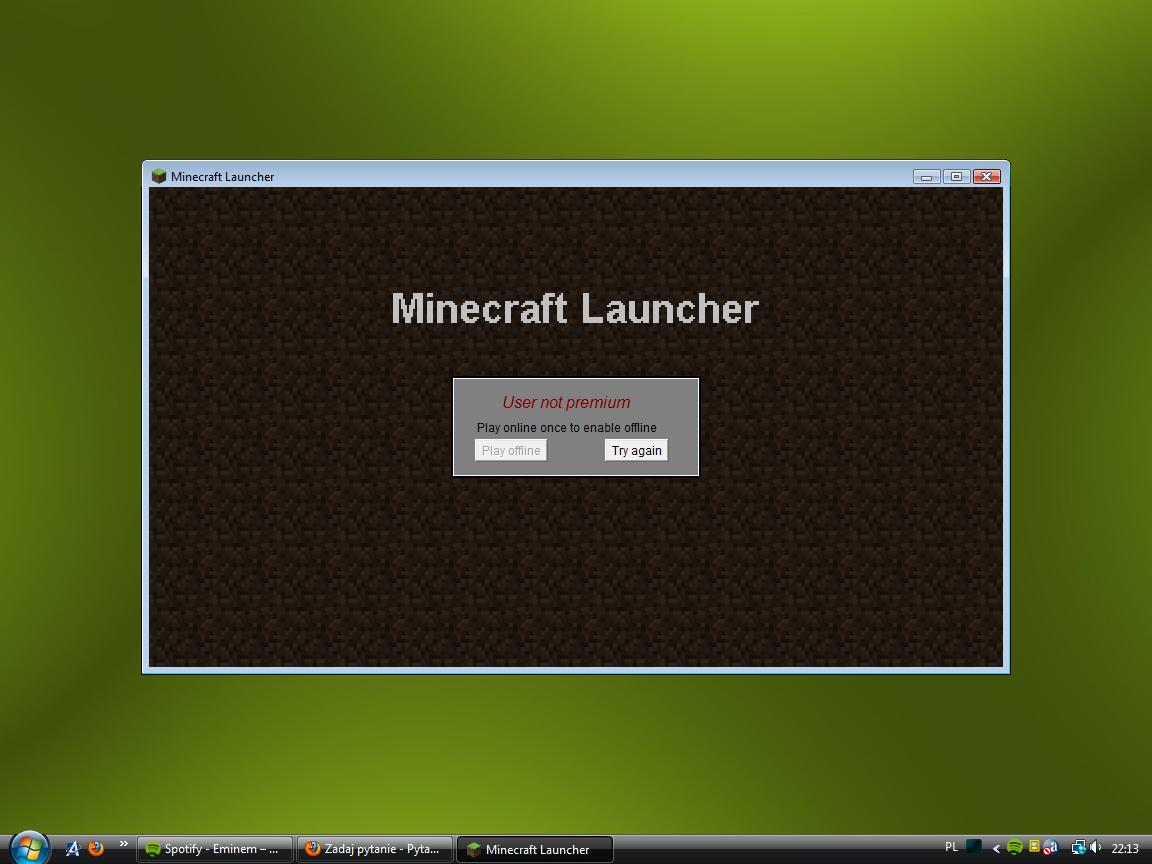Open the Spotify tray icon
Screen dimensions: 1152x864
1015,847
